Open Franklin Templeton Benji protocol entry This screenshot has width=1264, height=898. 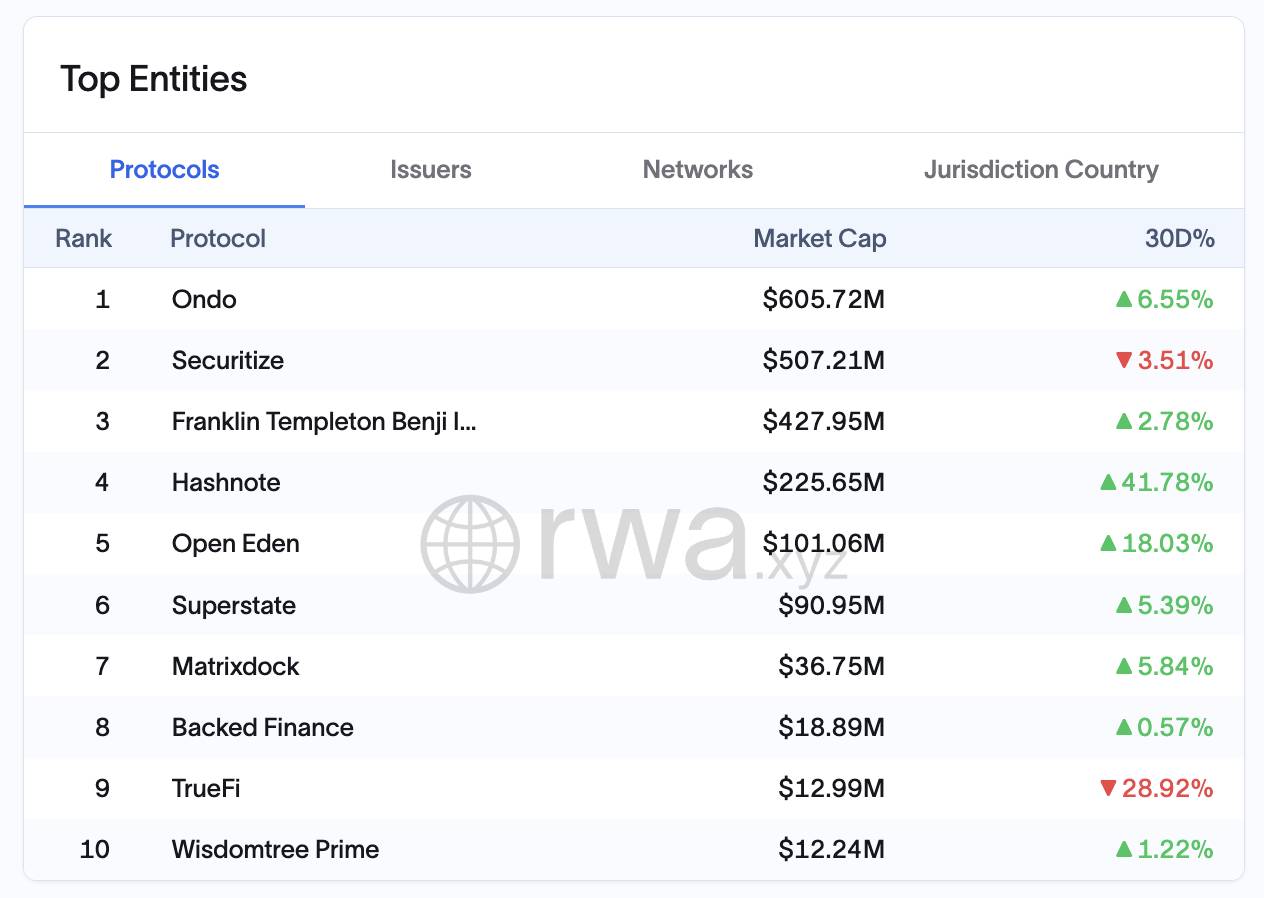point(325,421)
